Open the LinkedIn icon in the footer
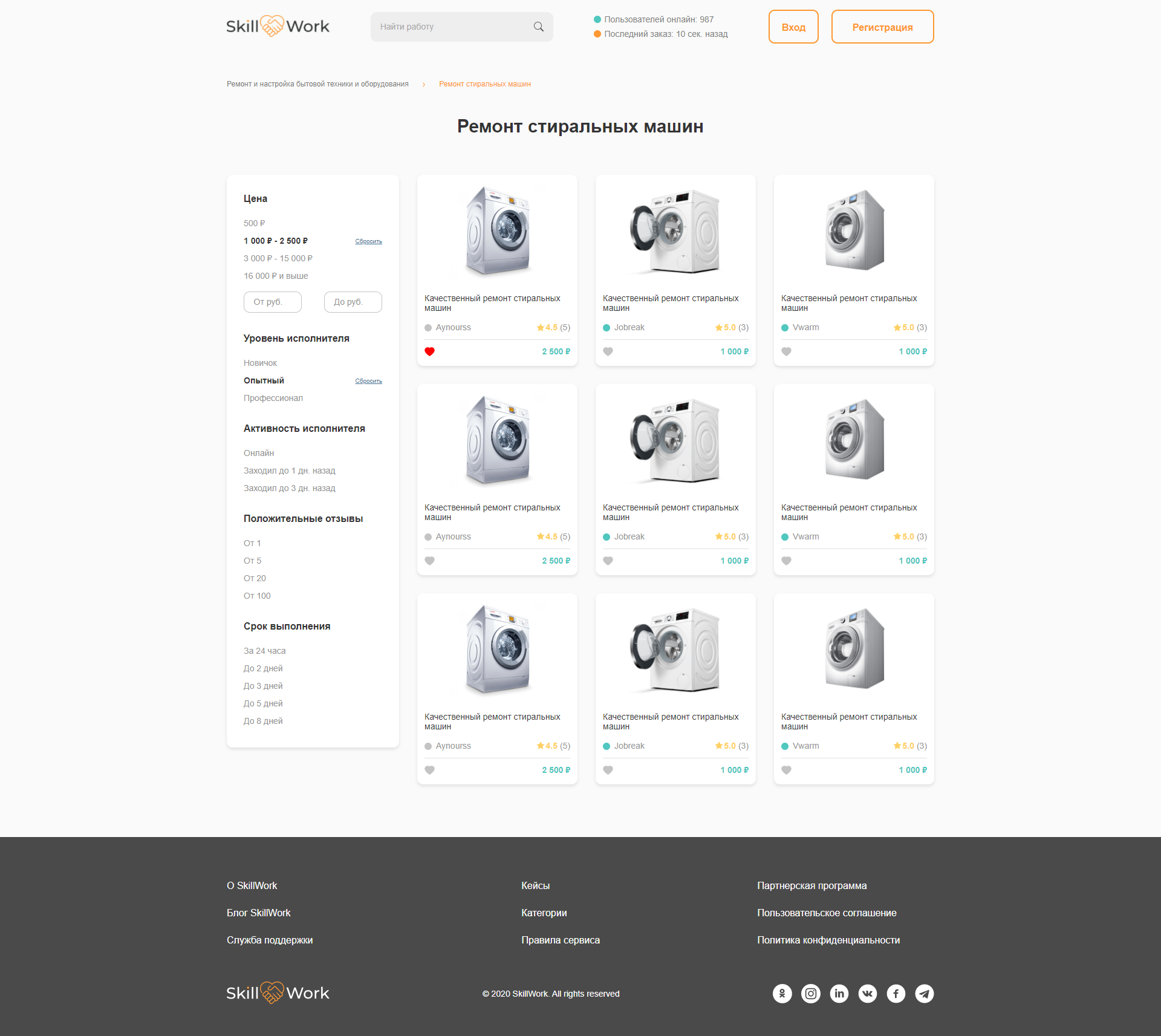 pyautogui.click(x=839, y=994)
